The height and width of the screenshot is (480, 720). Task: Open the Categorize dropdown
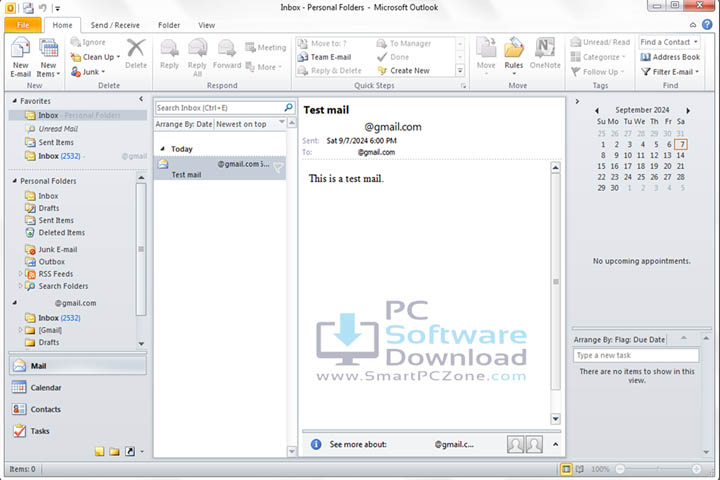click(598, 57)
